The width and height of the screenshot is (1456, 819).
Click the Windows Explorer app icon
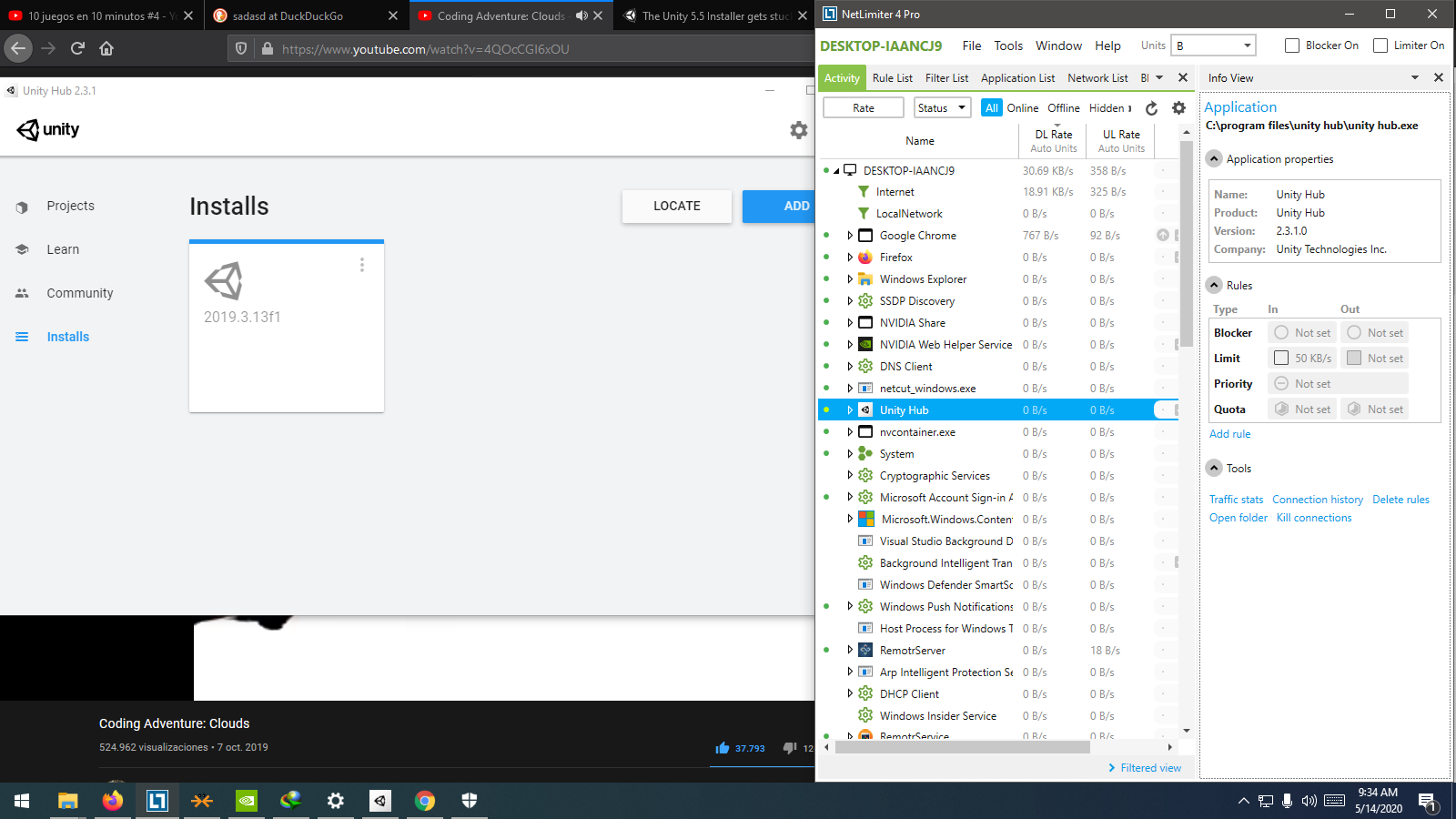point(865,279)
